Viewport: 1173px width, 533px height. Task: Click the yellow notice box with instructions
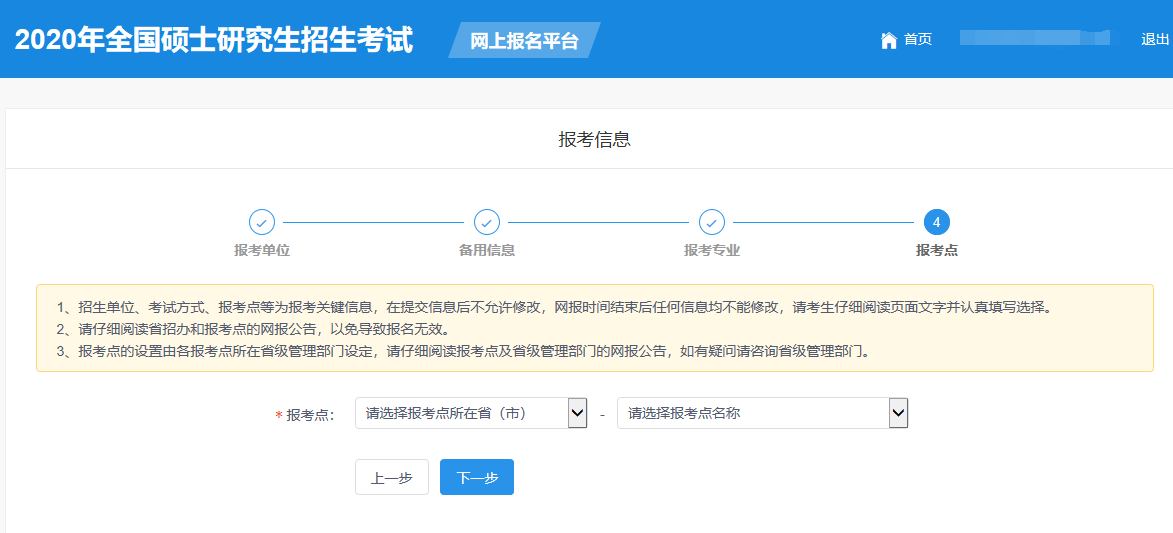(594, 329)
